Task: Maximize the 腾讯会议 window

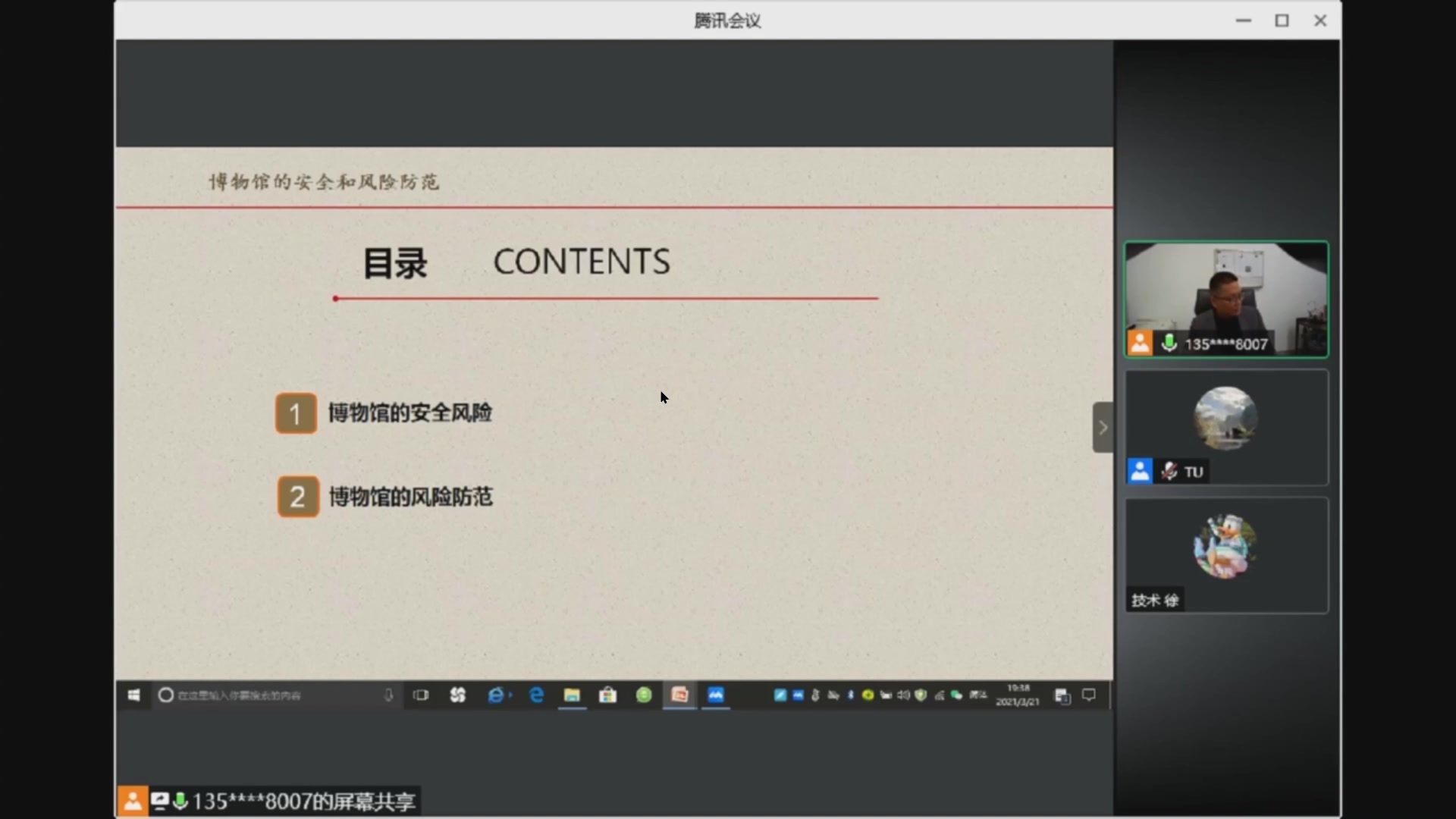Action: (x=1282, y=20)
